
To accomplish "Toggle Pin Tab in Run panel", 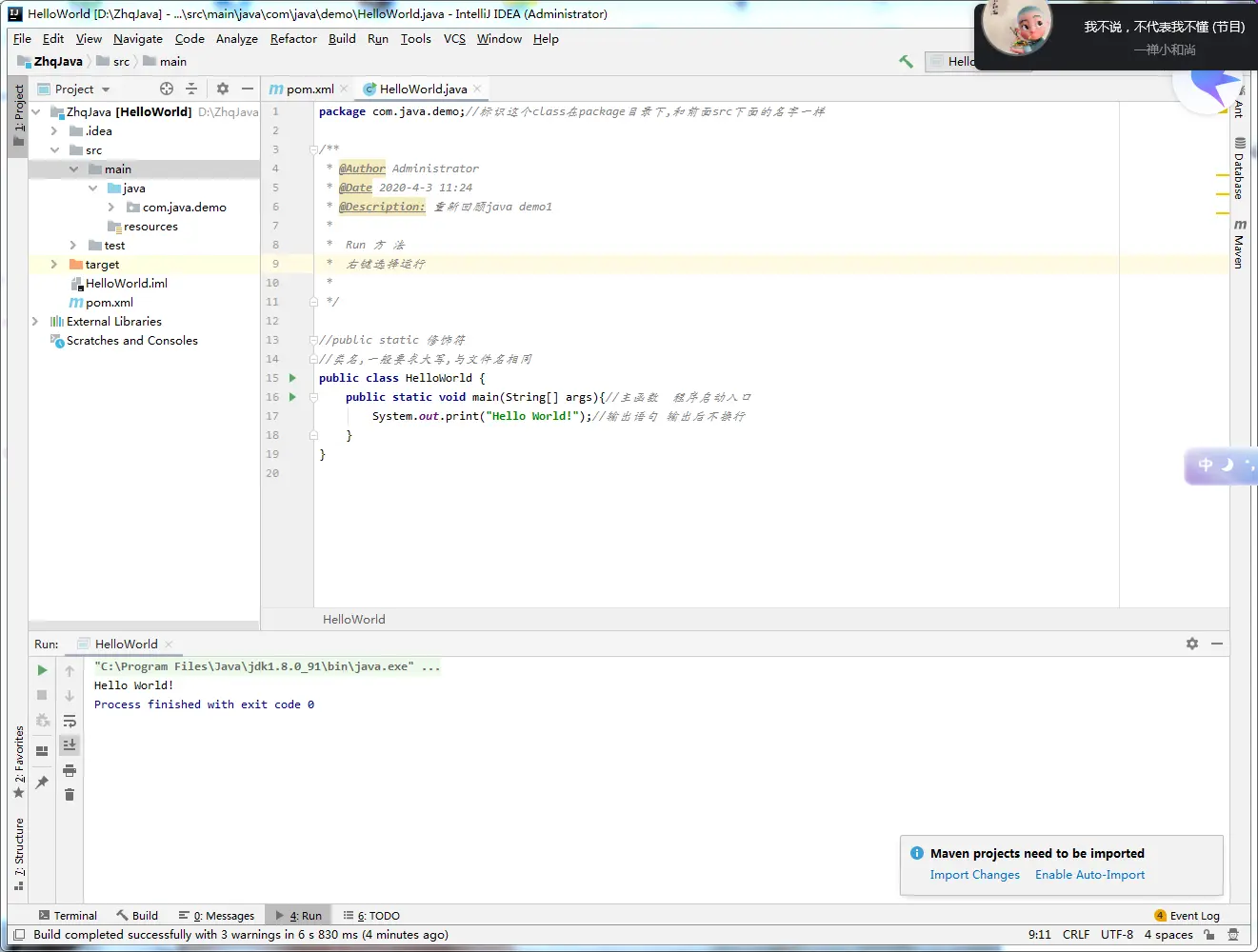I will click(x=42, y=782).
